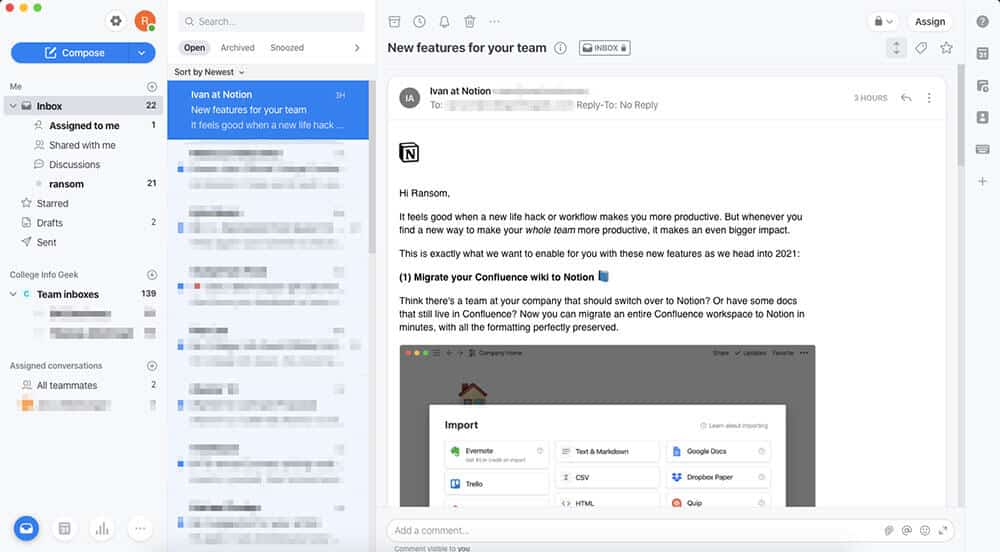Set a reminder with the bell icon
This screenshot has height=552, width=1000.
point(445,22)
